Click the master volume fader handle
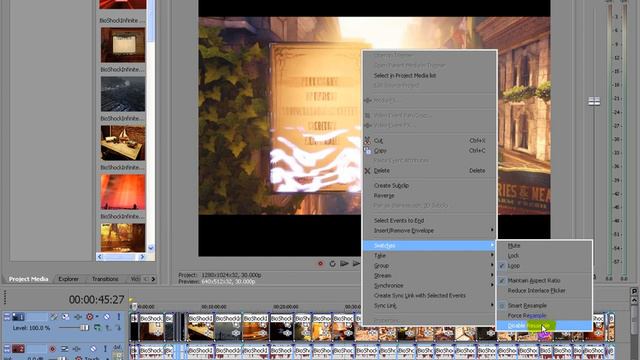 pyautogui.click(x=594, y=101)
